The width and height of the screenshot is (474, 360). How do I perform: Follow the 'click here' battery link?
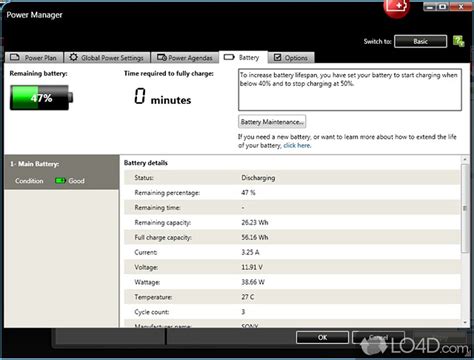pyautogui.click(x=297, y=145)
